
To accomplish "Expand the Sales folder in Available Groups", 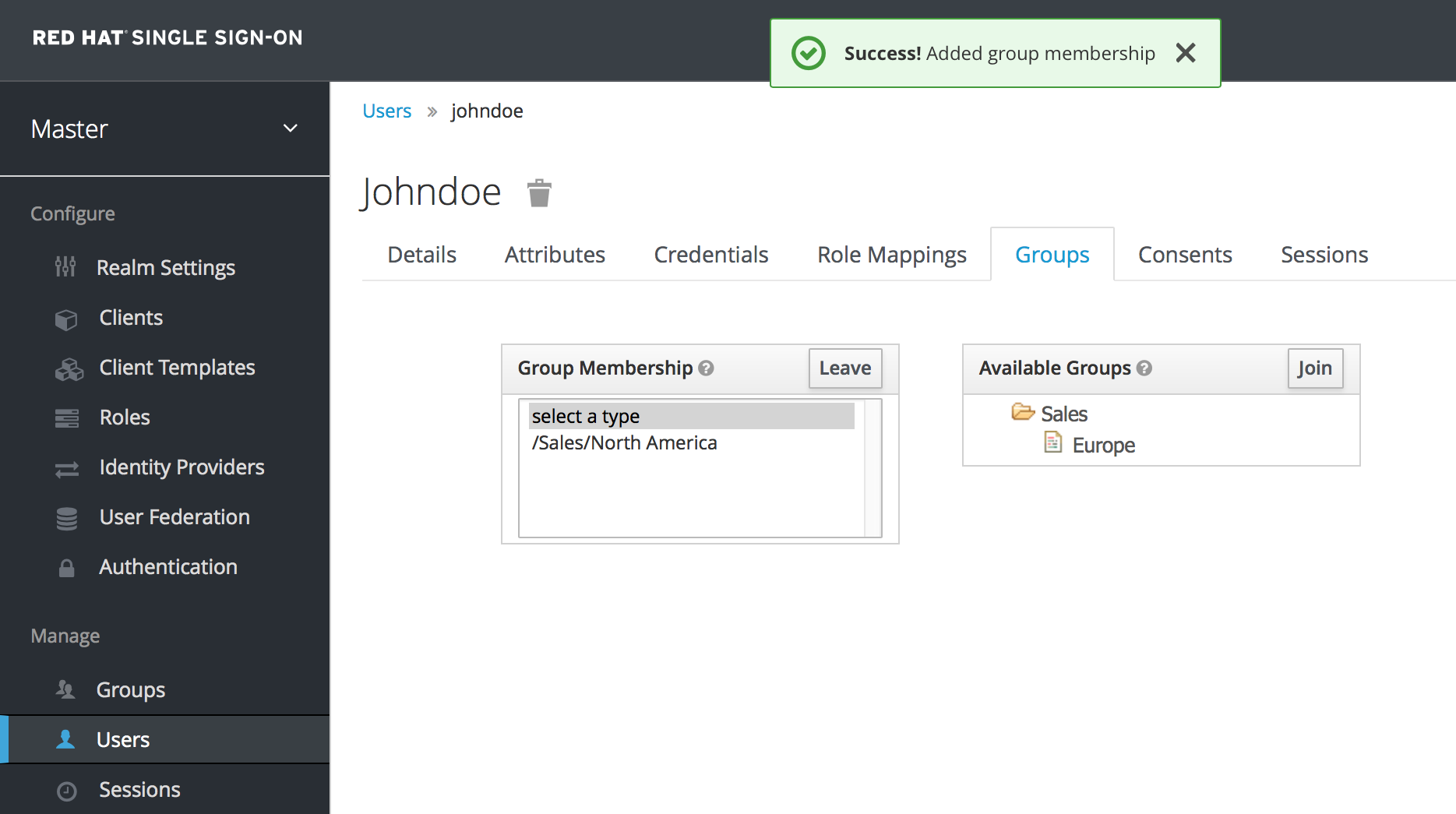I will coord(1022,412).
